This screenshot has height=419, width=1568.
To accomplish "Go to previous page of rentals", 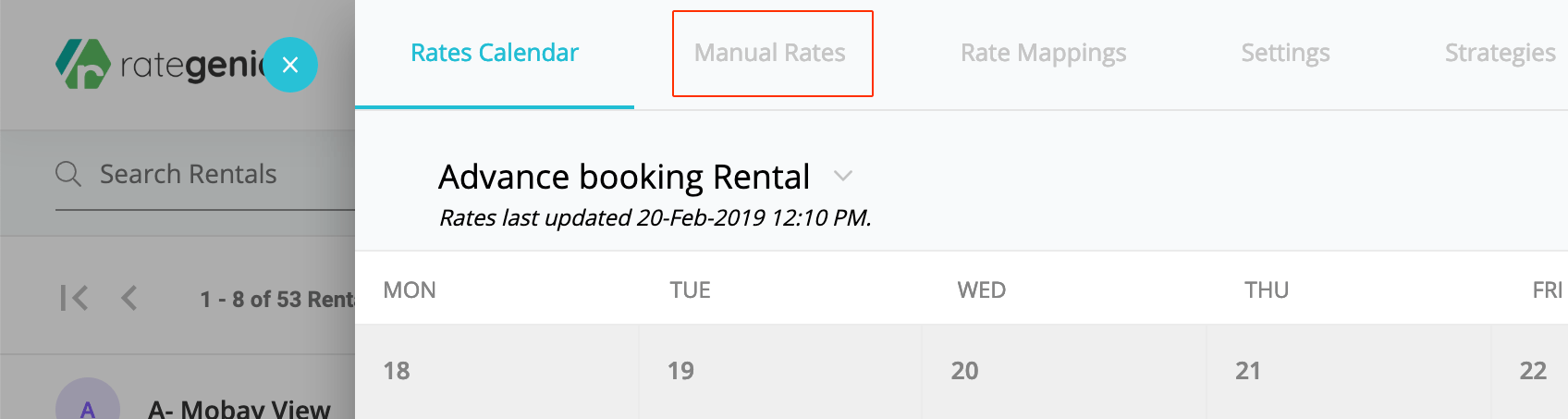I will tap(129, 298).
